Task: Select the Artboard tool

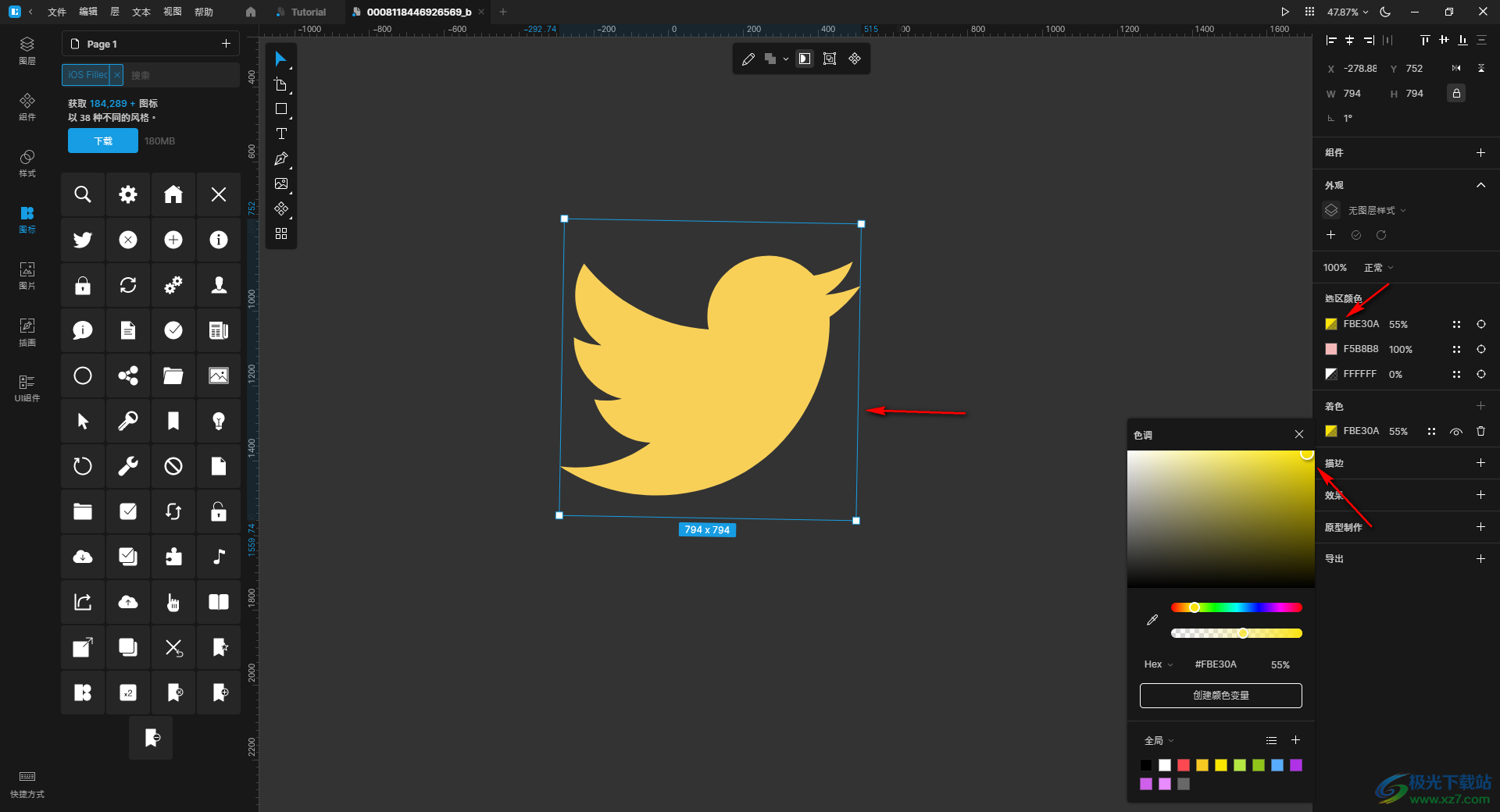Action: (280, 84)
